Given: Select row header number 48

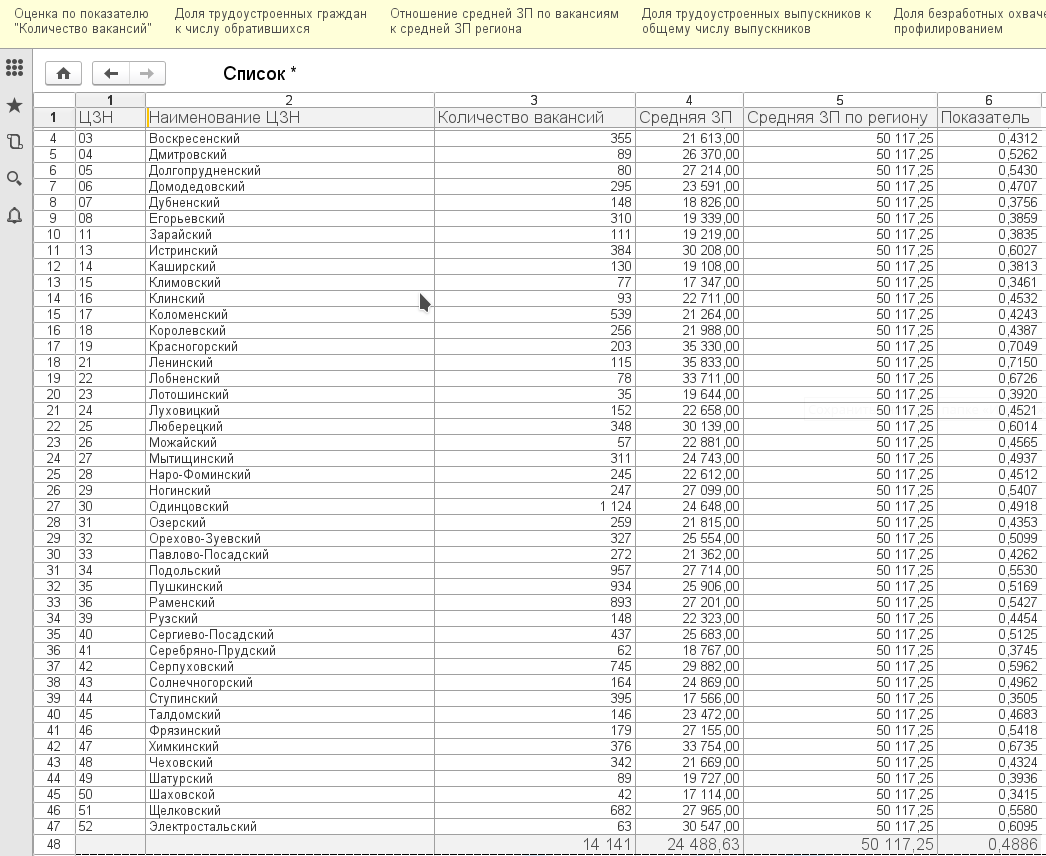Looking at the screenshot, I should click(x=53, y=845).
